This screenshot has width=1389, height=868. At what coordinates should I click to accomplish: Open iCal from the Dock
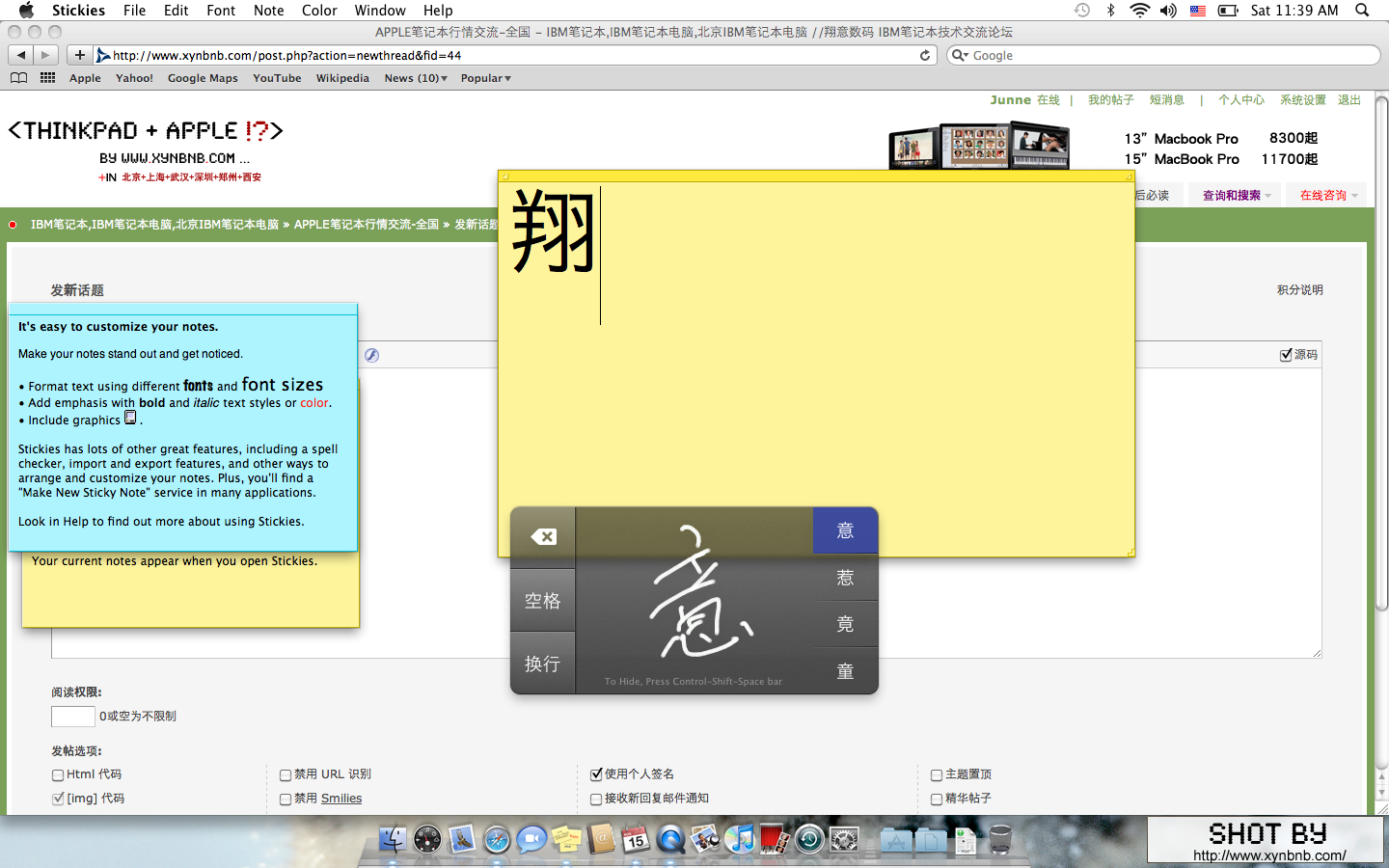pos(636,839)
